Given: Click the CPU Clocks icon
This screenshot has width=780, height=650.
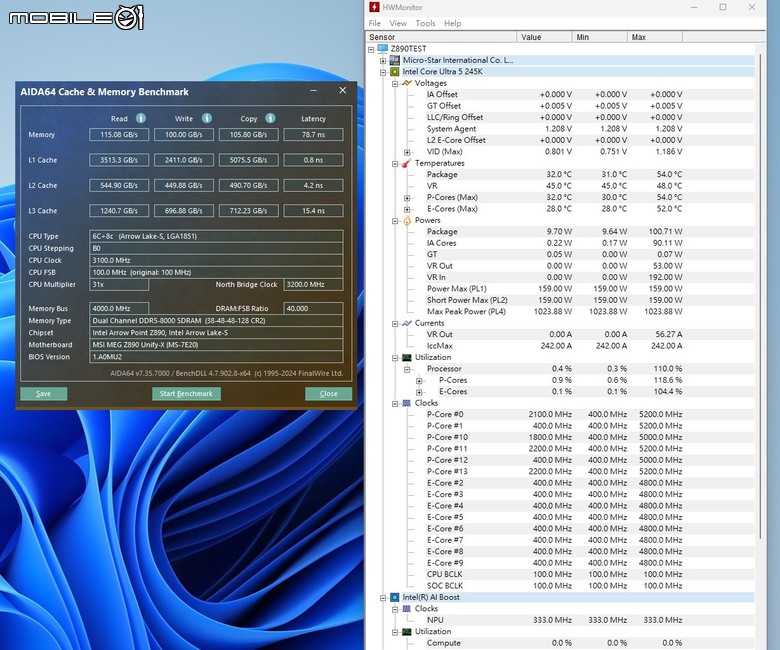Looking at the screenshot, I should click(407, 403).
